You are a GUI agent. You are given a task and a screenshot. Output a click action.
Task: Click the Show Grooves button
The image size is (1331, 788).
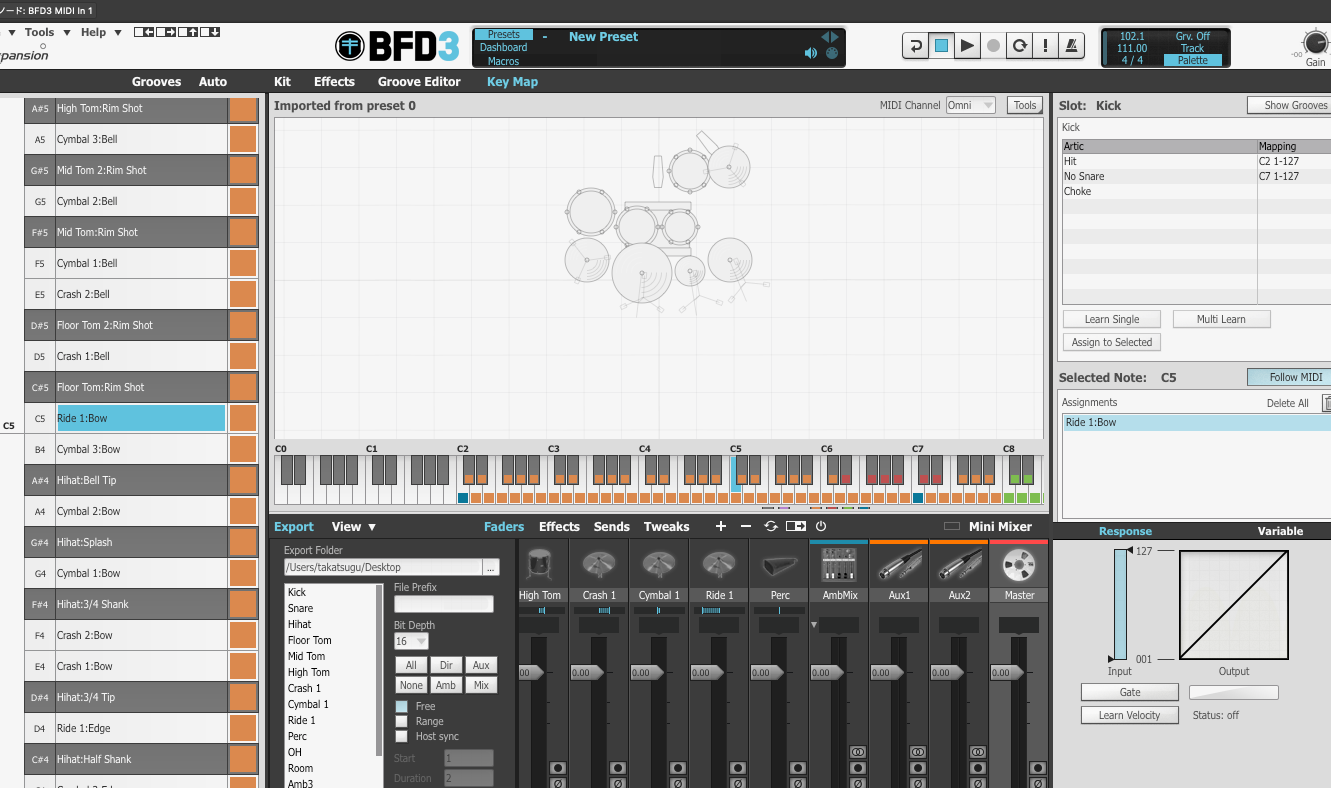click(x=1289, y=105)
